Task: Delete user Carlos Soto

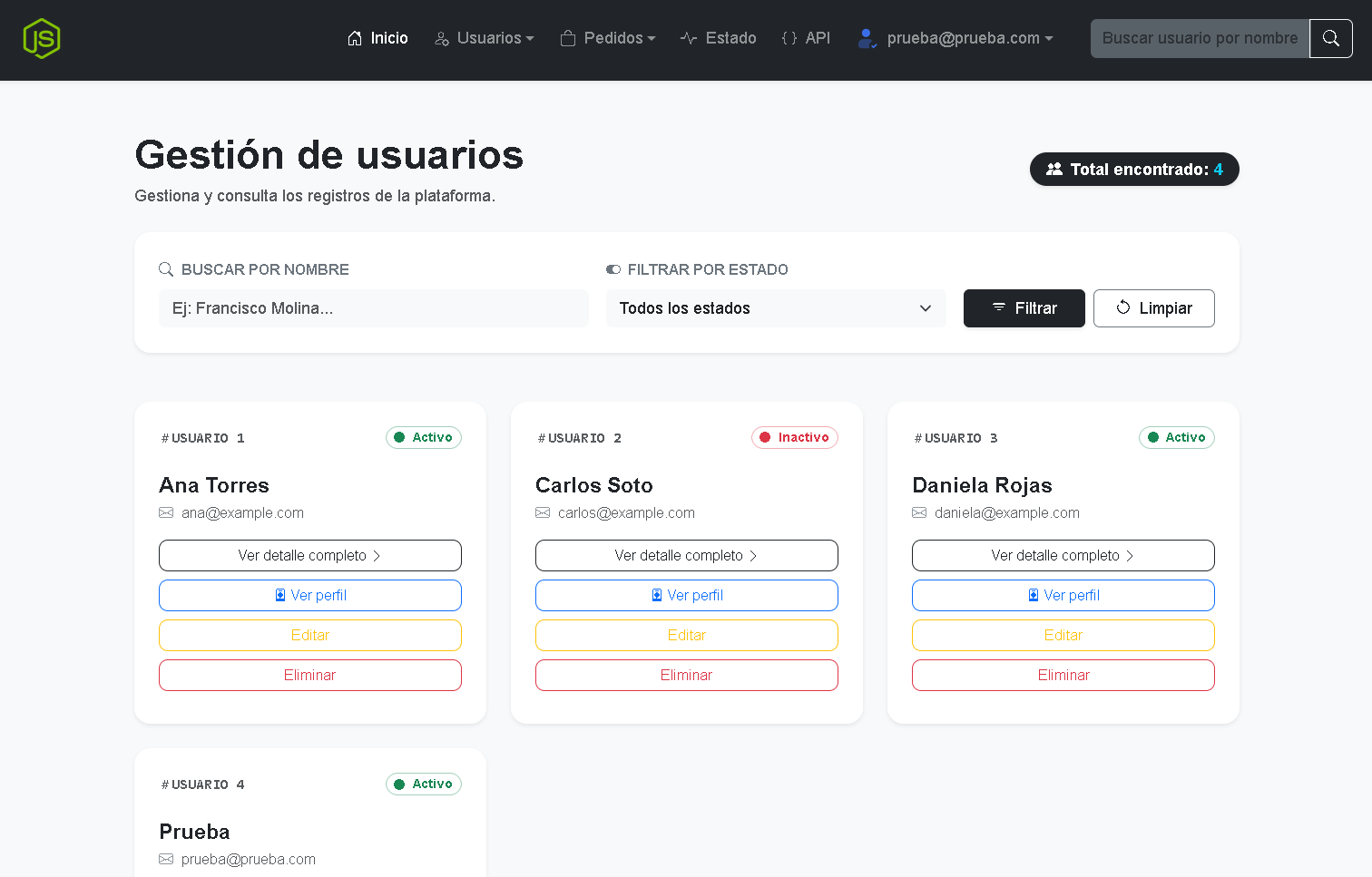Action: click(x=687, y=675)
